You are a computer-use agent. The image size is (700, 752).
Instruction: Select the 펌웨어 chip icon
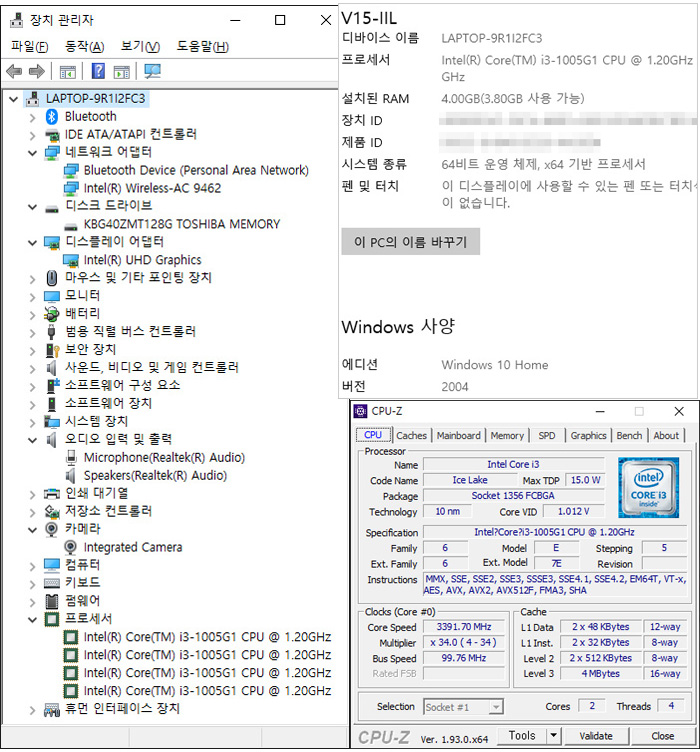click(52, 601)
